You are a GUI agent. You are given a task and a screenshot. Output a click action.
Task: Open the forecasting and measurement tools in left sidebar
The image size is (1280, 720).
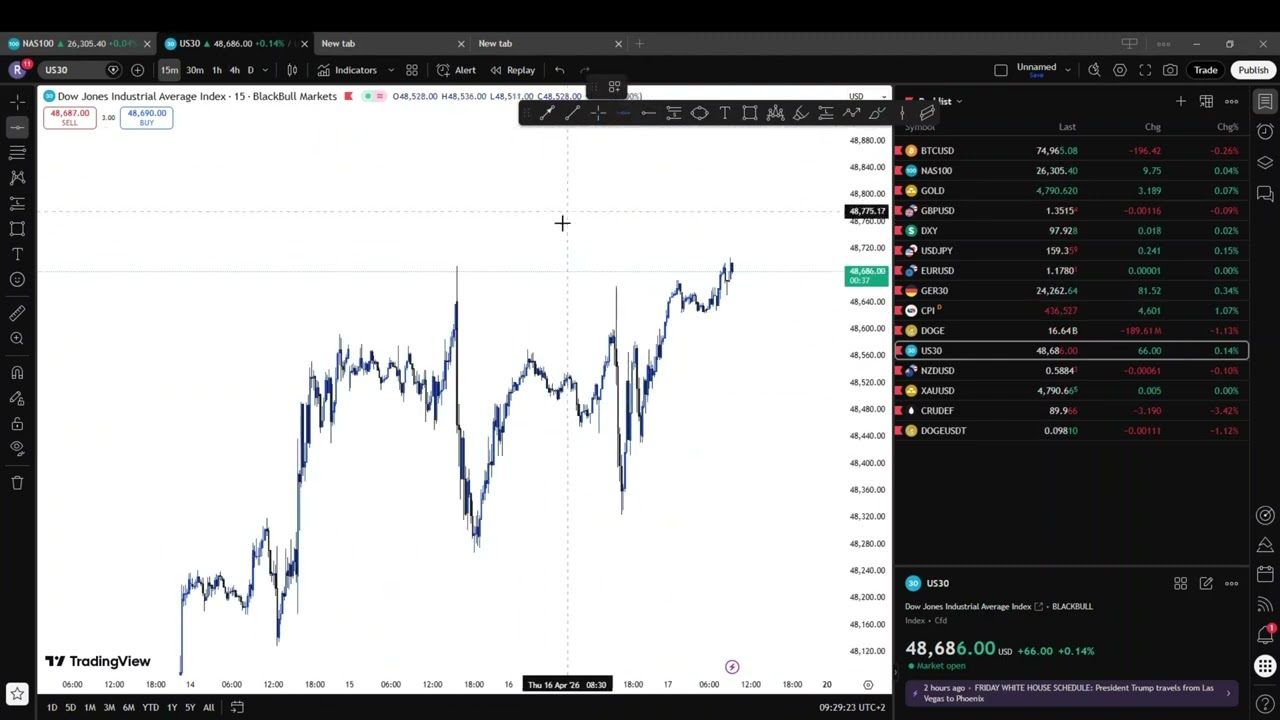point(17,203)
